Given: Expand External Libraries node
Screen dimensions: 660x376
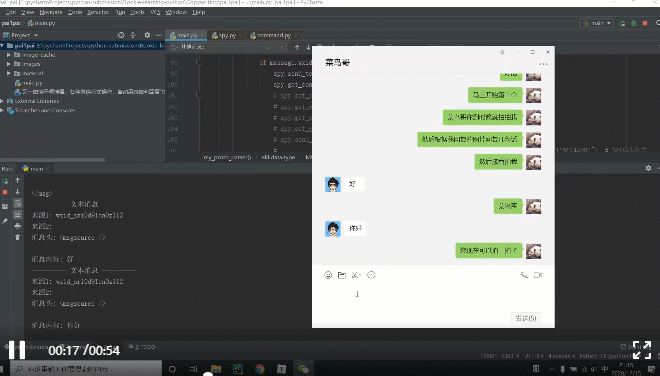Looking at the screenshot, I should coord(2,101).
